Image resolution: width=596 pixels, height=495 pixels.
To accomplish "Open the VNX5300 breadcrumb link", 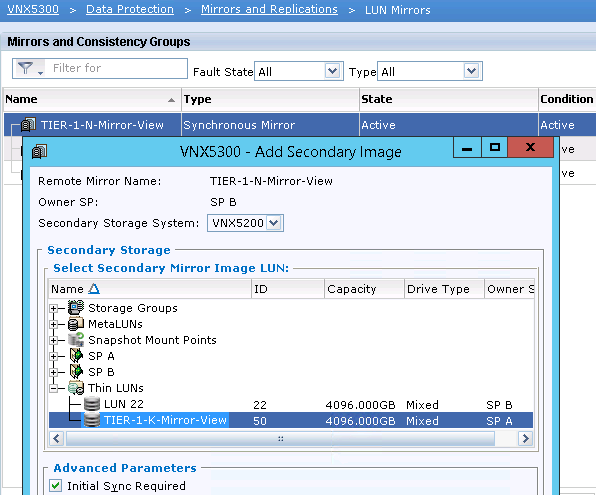I will point(33,9).
